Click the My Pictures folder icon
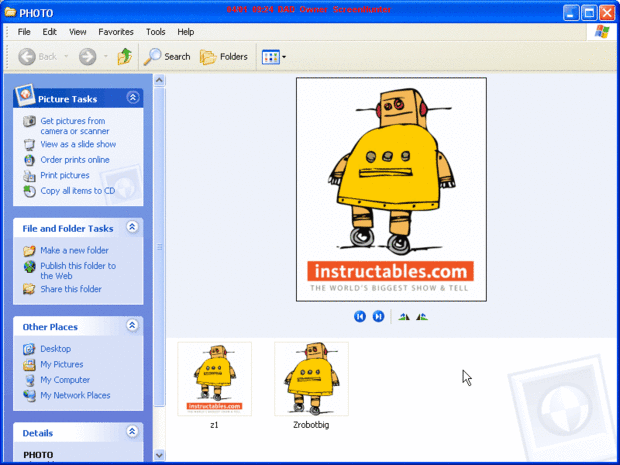This screenshot has height=465, width=620. pos(29,365)
